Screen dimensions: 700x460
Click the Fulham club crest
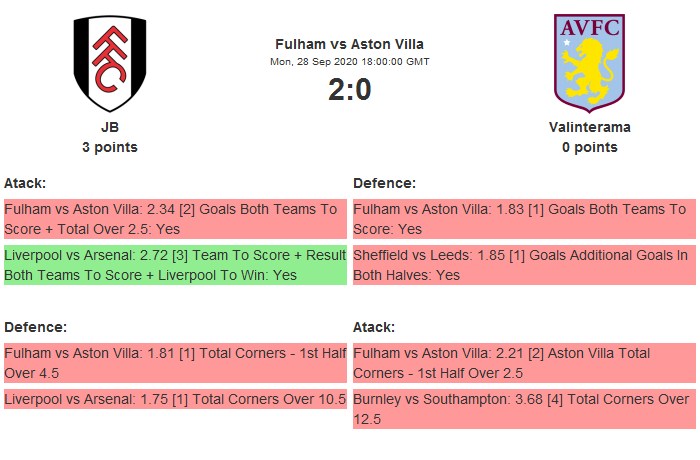coord(109,63)
